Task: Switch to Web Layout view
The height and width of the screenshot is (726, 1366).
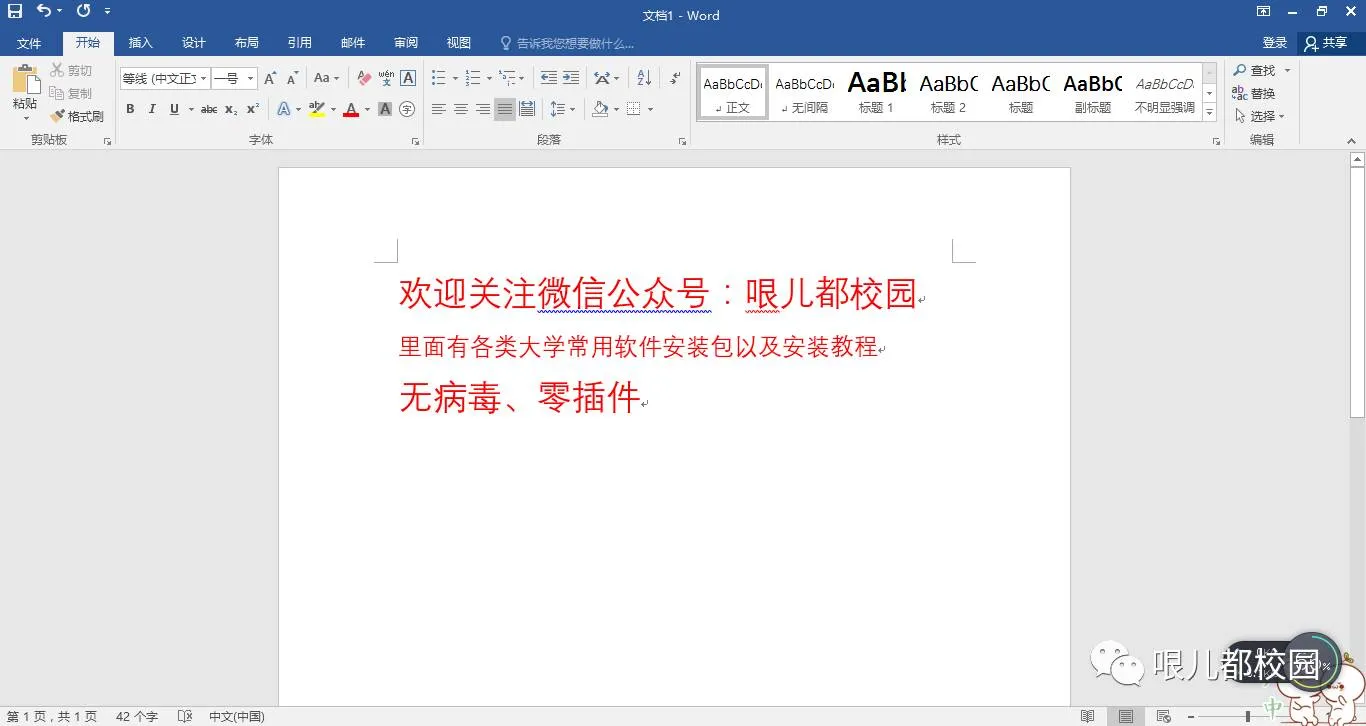Action: (x=1163, y=716)
